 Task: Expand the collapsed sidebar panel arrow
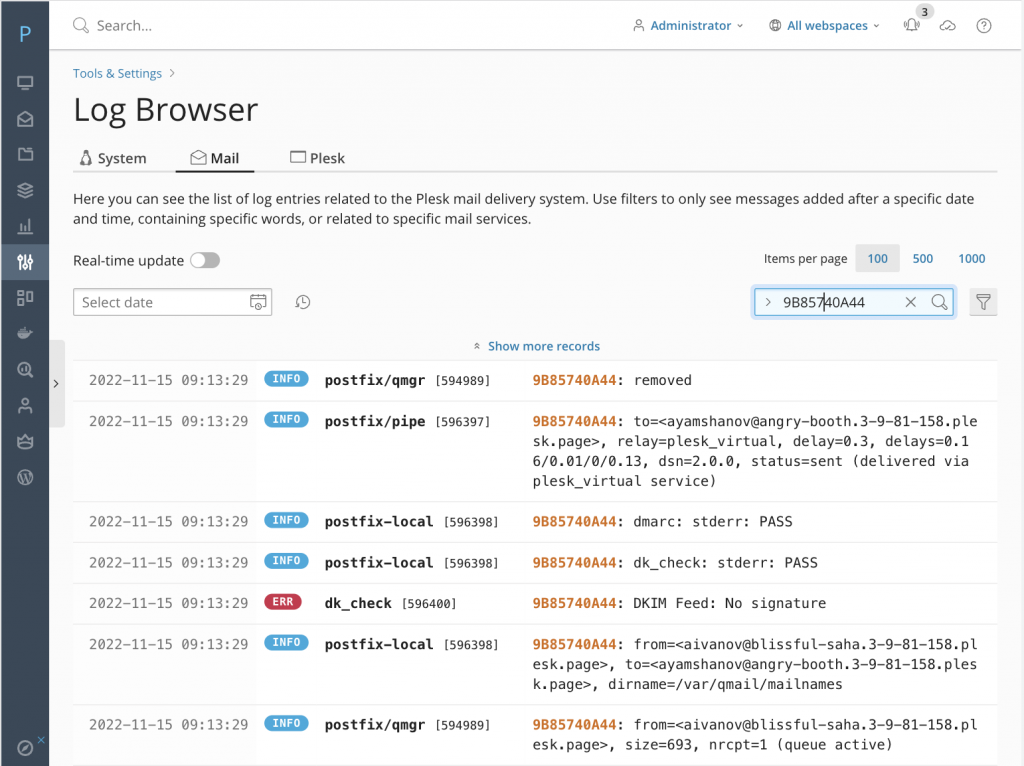(x=56, y=383)
